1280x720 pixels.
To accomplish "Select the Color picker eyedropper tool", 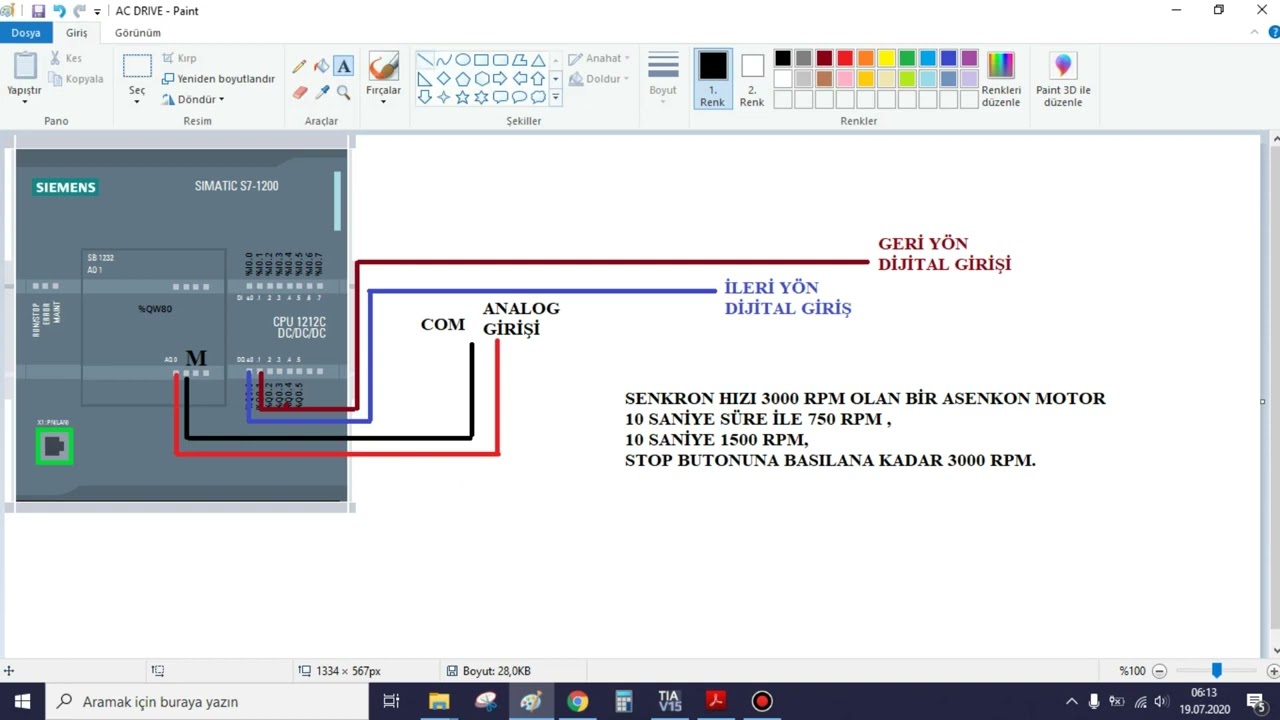I will click(x=321, y=92).
